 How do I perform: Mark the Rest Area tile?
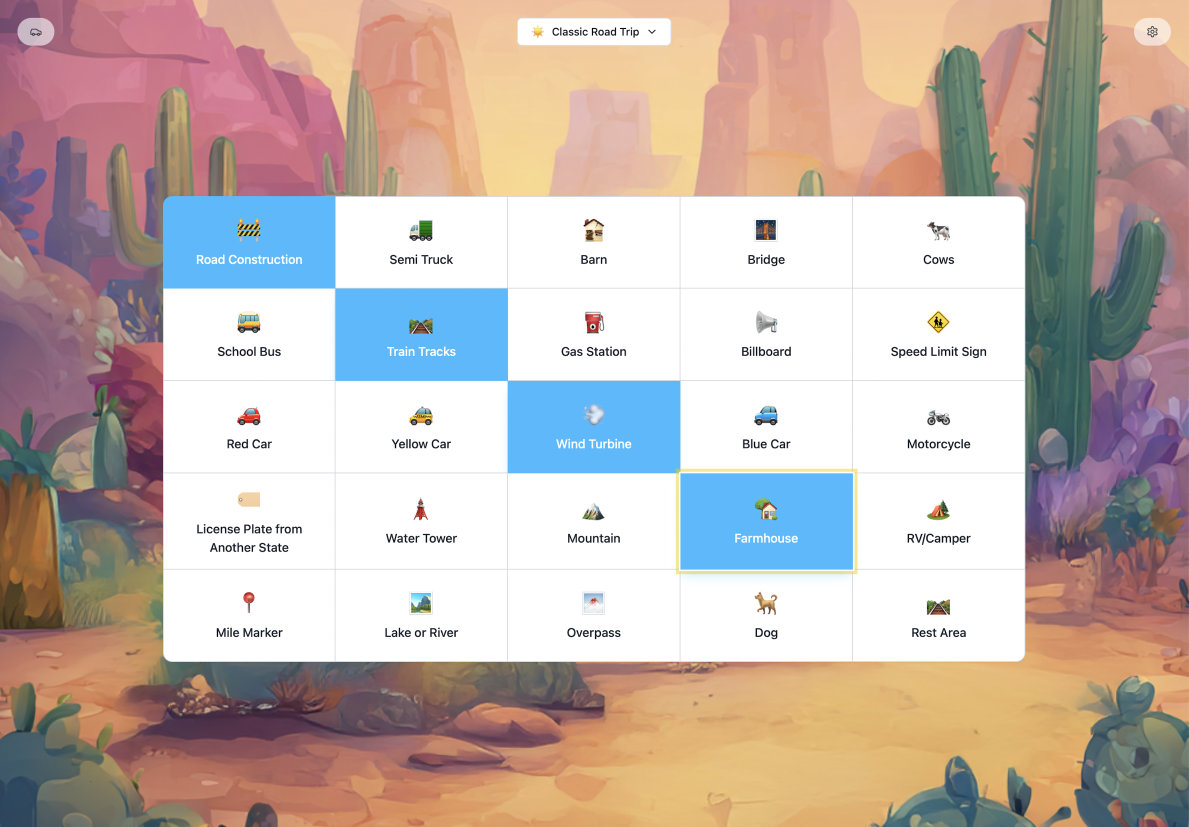(938, 616)
